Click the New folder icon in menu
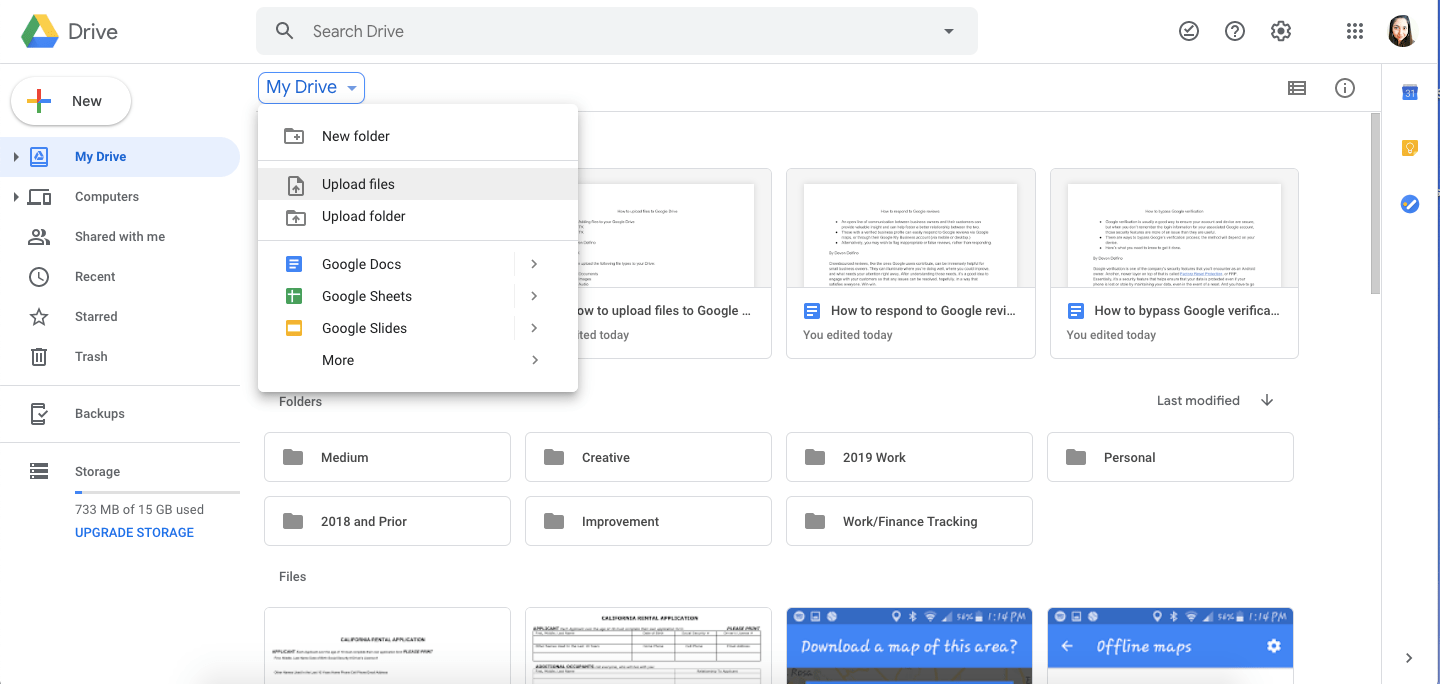Image resolution: width=1440 pixels, height=684 pixels. point(294,136)
